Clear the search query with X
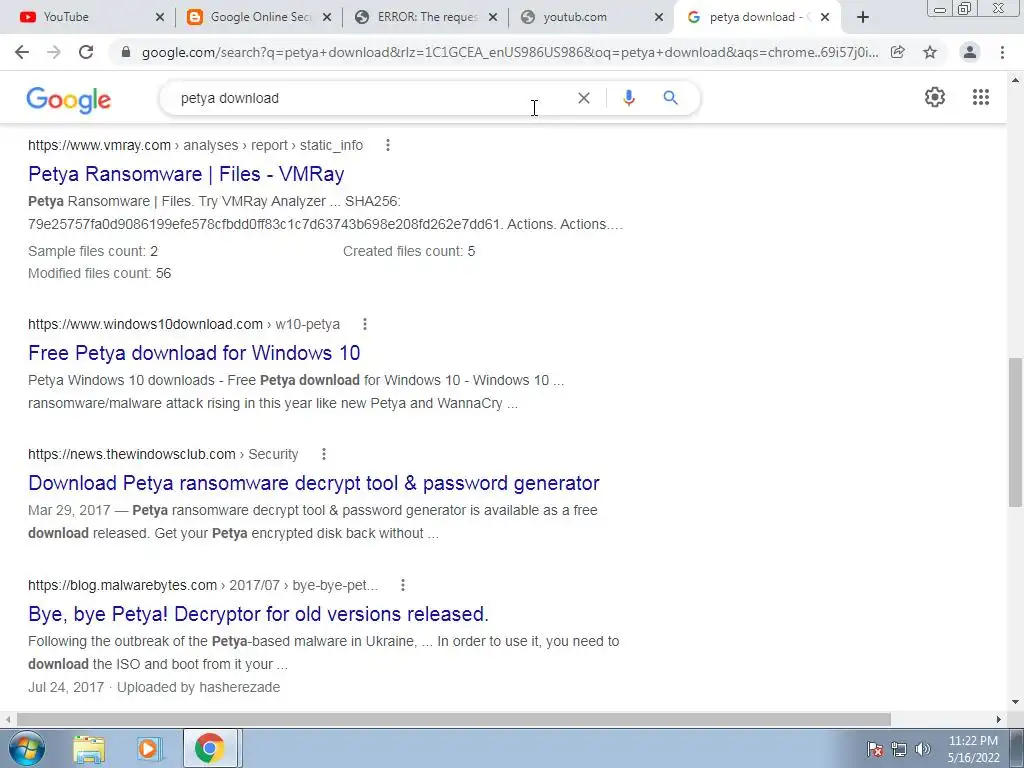Image resolution: width=1024 pixels, height=768 pixels. point(584,98)
